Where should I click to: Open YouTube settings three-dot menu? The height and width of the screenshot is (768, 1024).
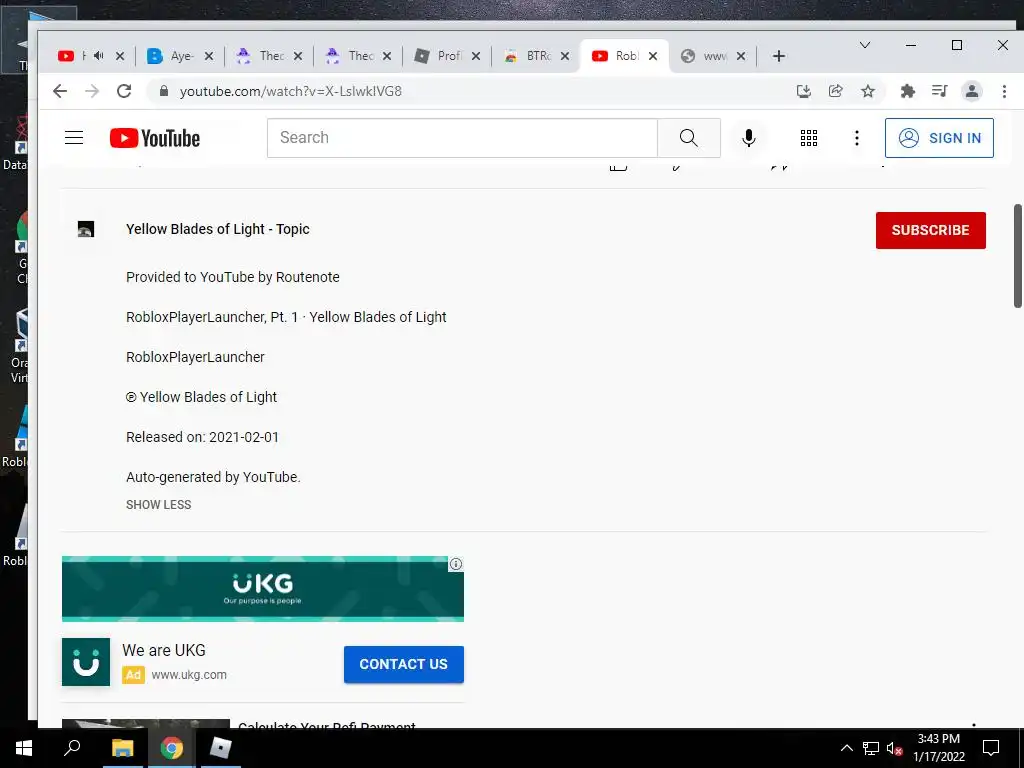click(x=856, y=138)
